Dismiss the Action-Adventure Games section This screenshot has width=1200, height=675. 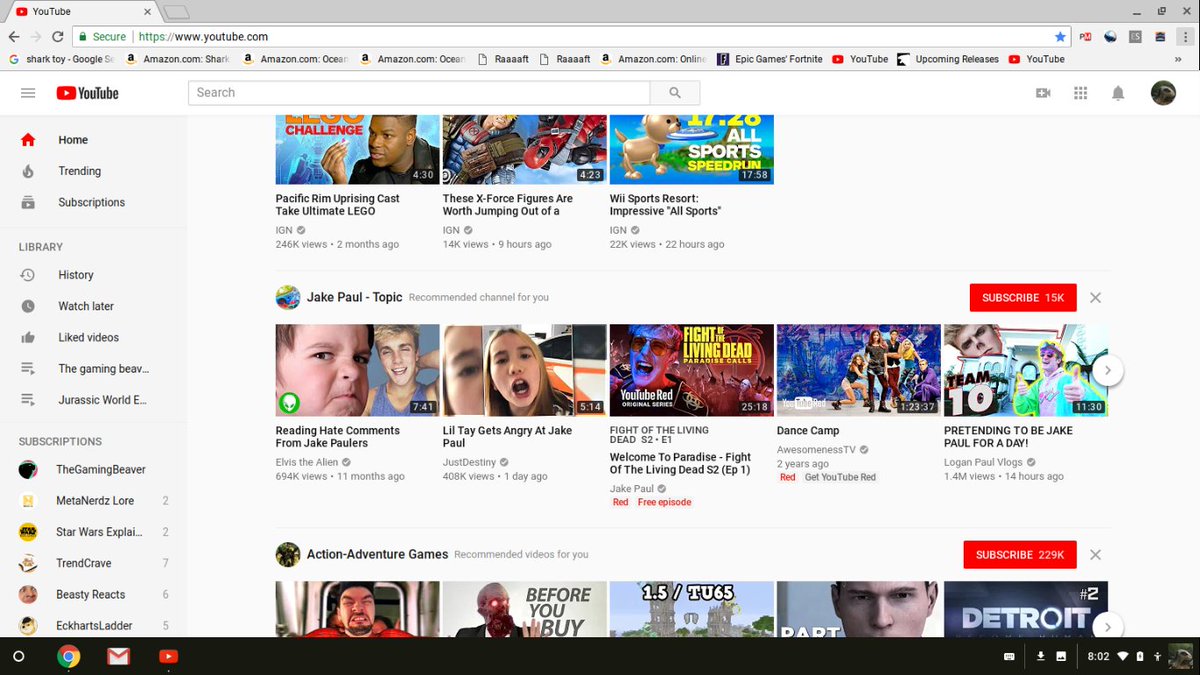coord(1095,555)
